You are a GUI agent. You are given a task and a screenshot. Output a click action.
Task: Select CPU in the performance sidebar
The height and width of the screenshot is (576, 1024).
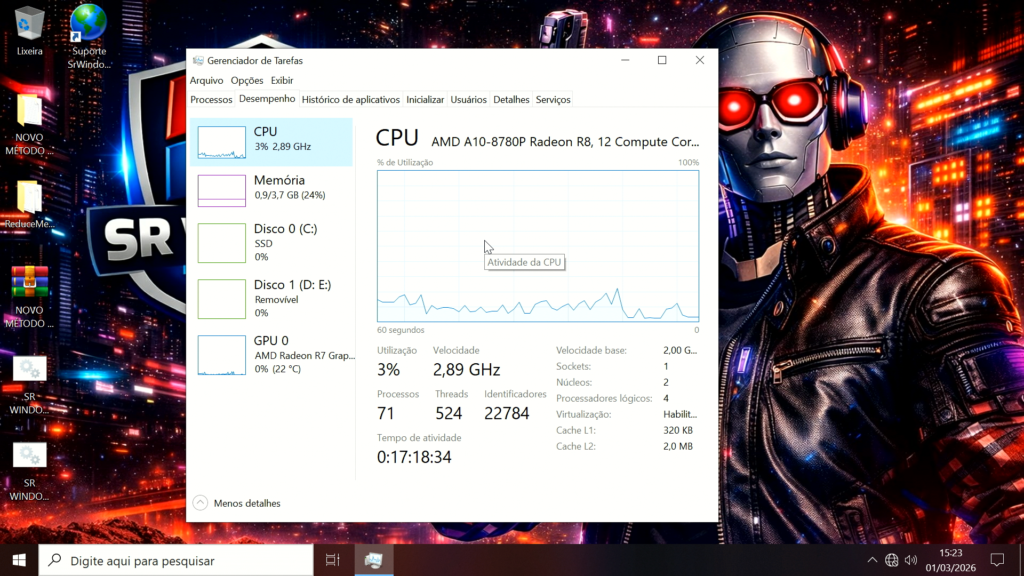271,141
